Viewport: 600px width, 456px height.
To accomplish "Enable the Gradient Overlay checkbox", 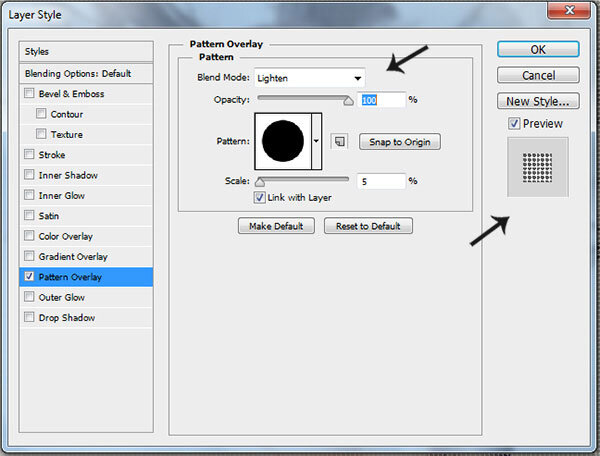I will pos(29,256).
